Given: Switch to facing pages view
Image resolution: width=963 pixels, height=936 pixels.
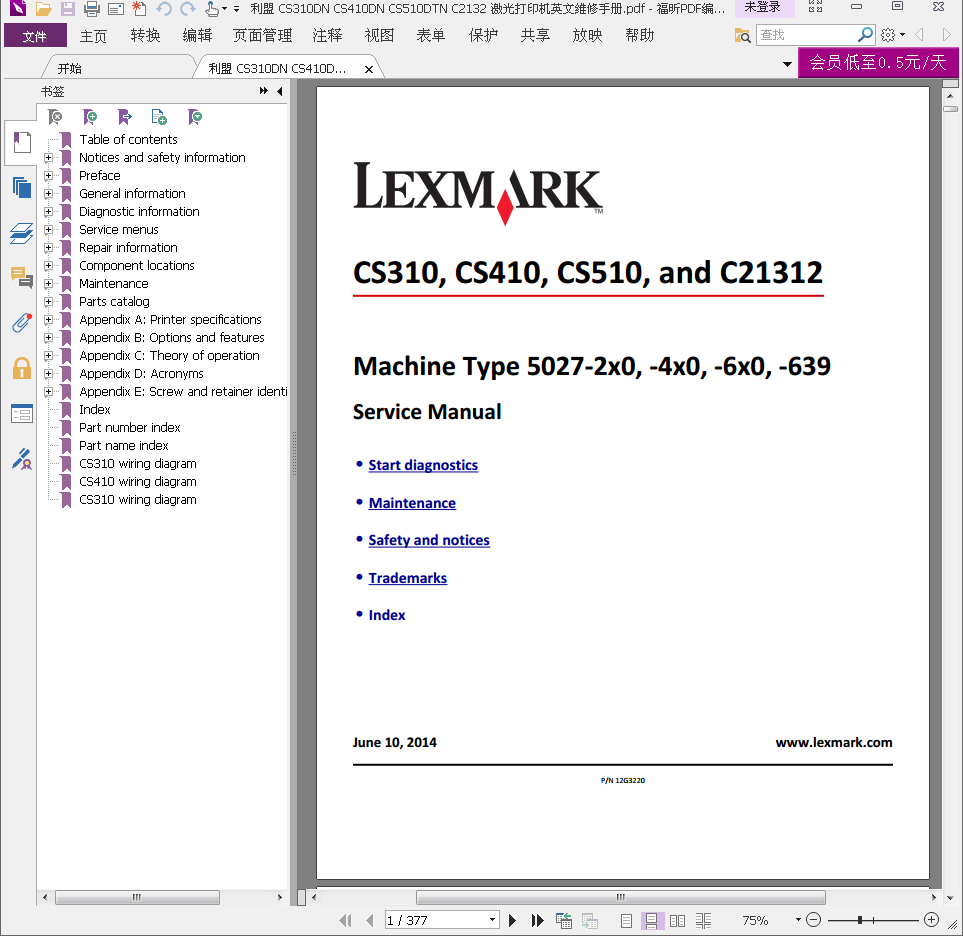Looking at the screenshot, I should click(677, 921).
